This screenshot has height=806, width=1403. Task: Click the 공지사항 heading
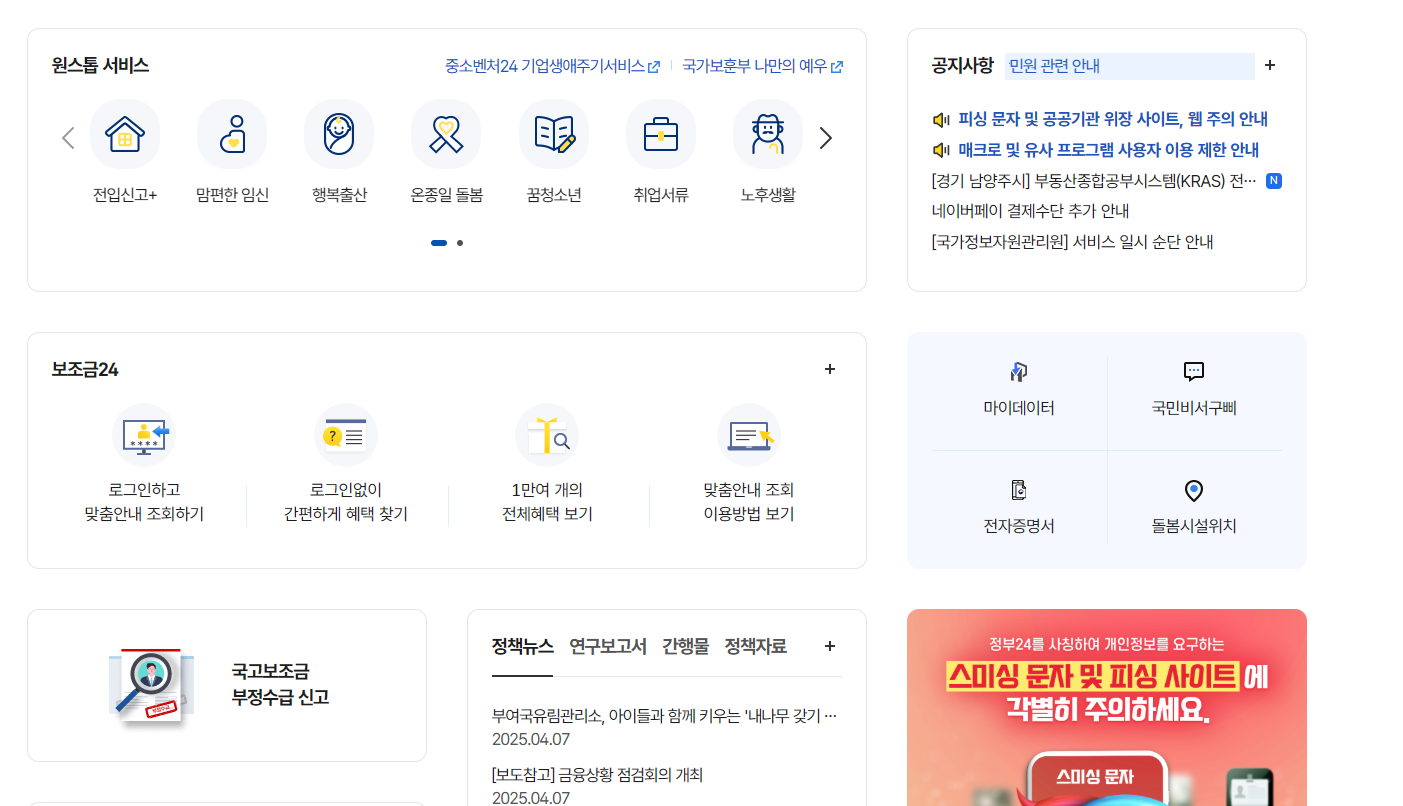point(962,65)
